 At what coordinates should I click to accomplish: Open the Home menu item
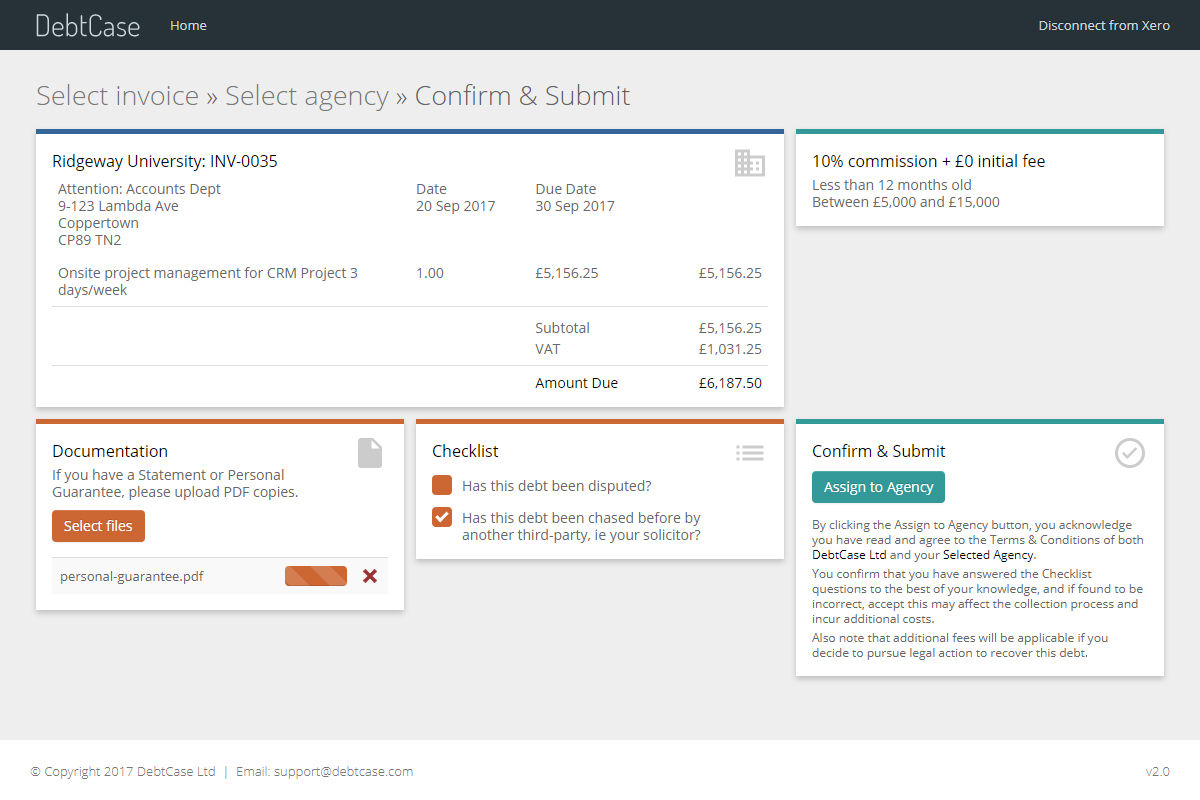(x=188, y=25)
